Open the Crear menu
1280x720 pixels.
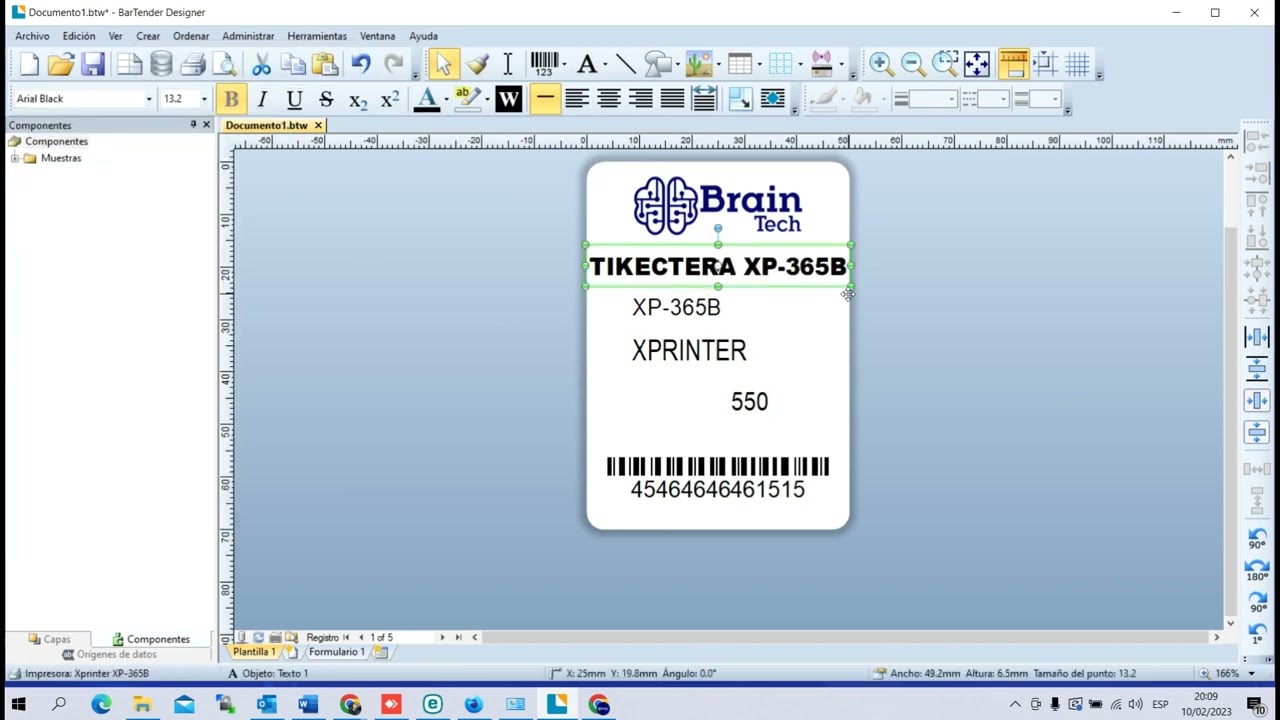tap(148, 36)
